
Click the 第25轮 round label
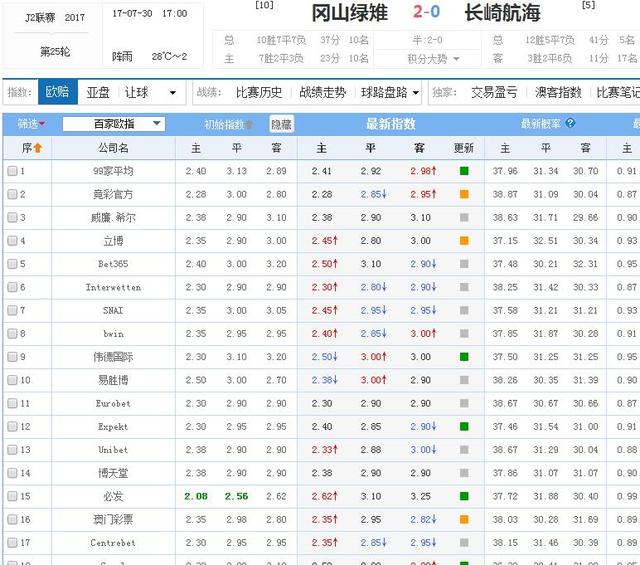[x=55, y=52]
